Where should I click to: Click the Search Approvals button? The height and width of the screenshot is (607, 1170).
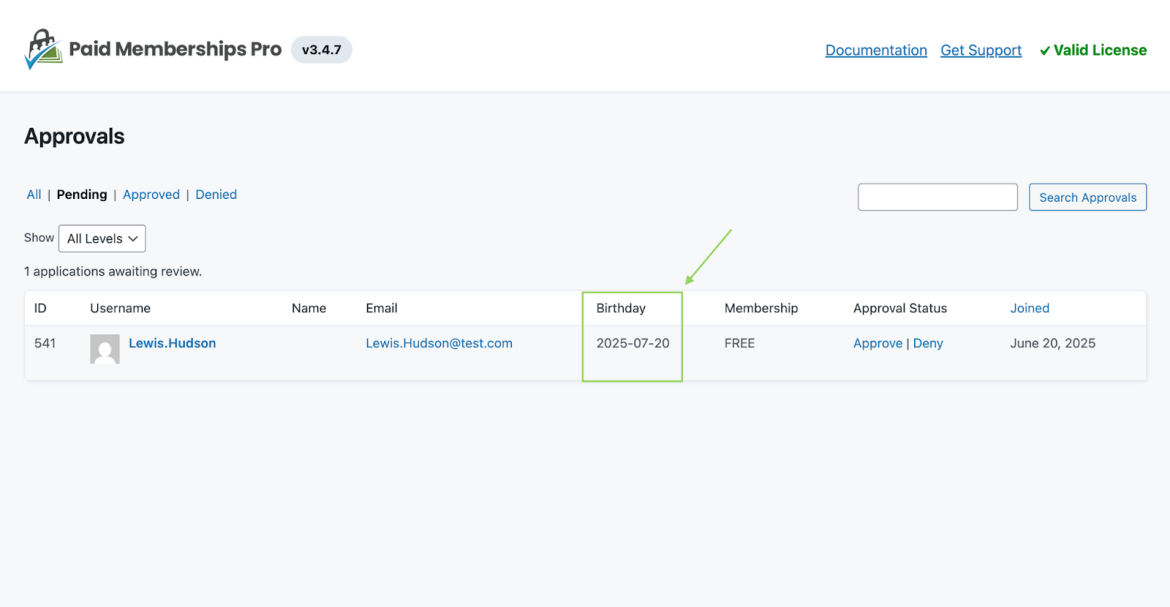click(1087, 197)
